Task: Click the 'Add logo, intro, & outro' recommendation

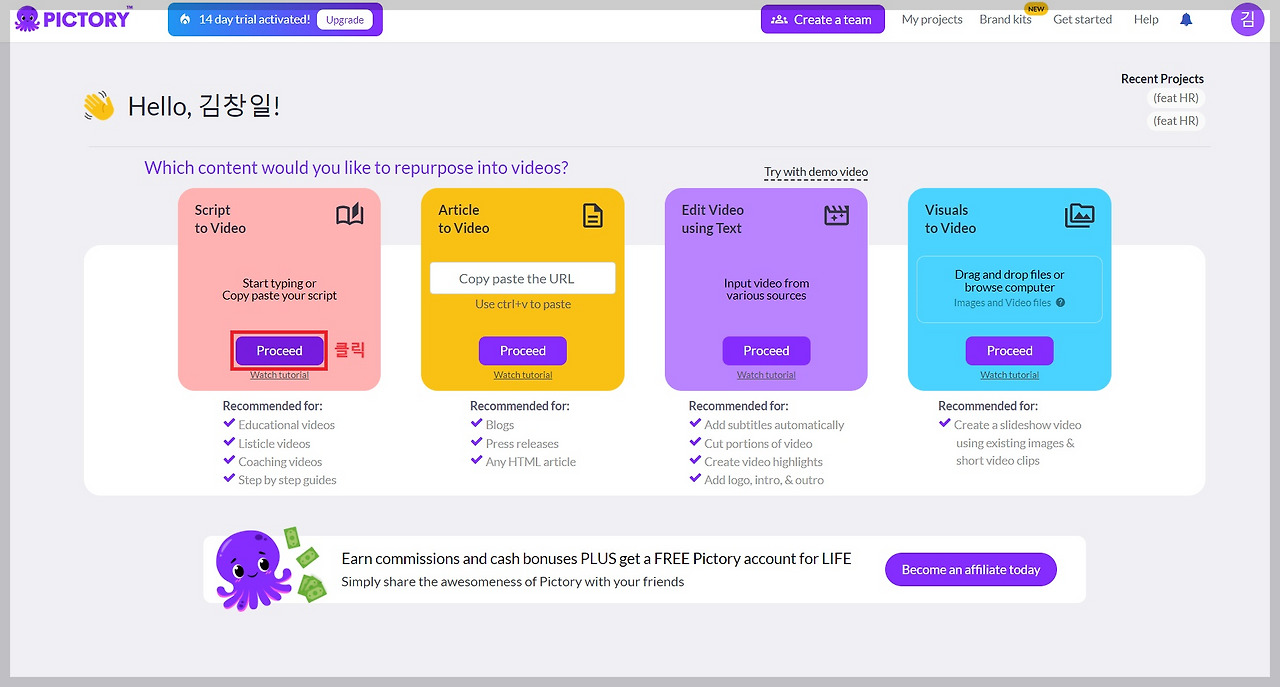Action: [764, 480]
